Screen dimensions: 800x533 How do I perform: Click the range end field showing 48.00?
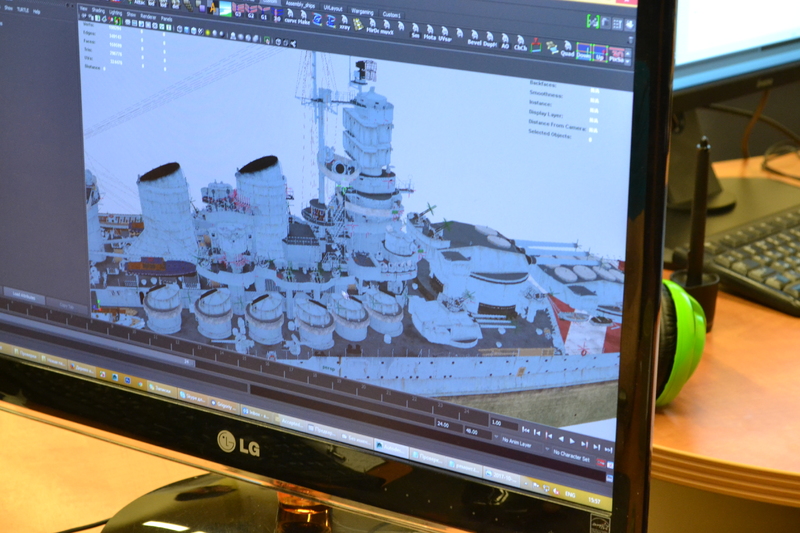(x=471, y=433)
